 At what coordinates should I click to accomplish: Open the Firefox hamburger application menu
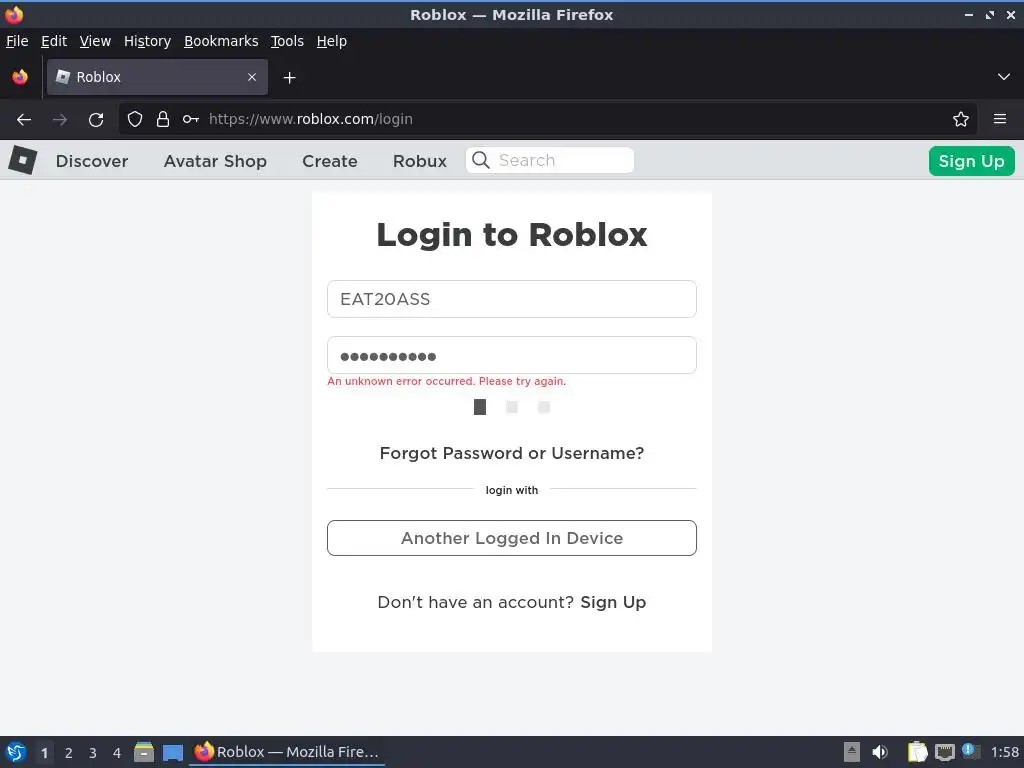[1000, 119]
